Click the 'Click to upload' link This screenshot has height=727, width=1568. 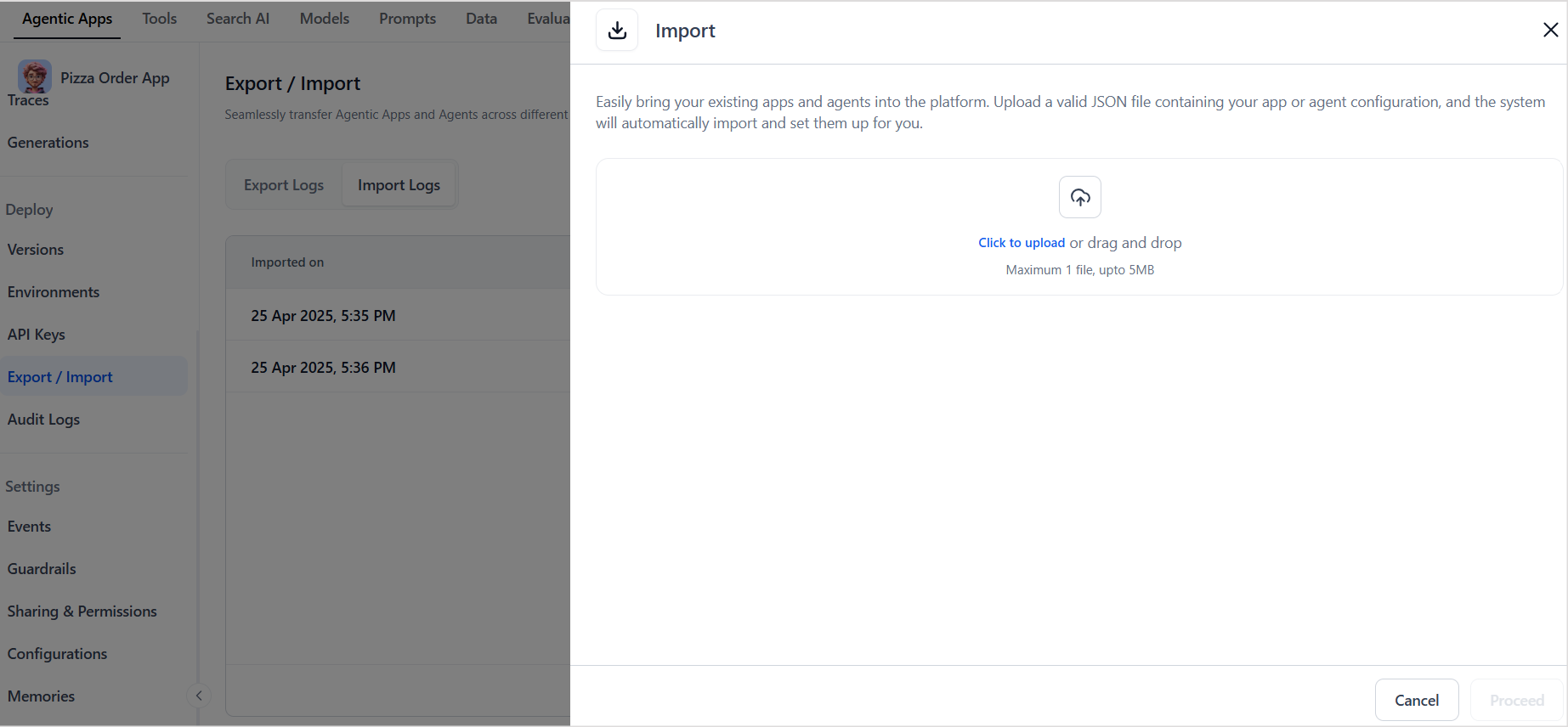tap(1022, 243)
